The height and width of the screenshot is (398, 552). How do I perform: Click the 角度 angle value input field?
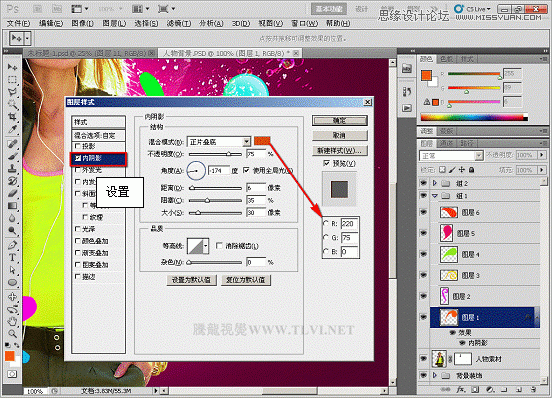[219, 171]
